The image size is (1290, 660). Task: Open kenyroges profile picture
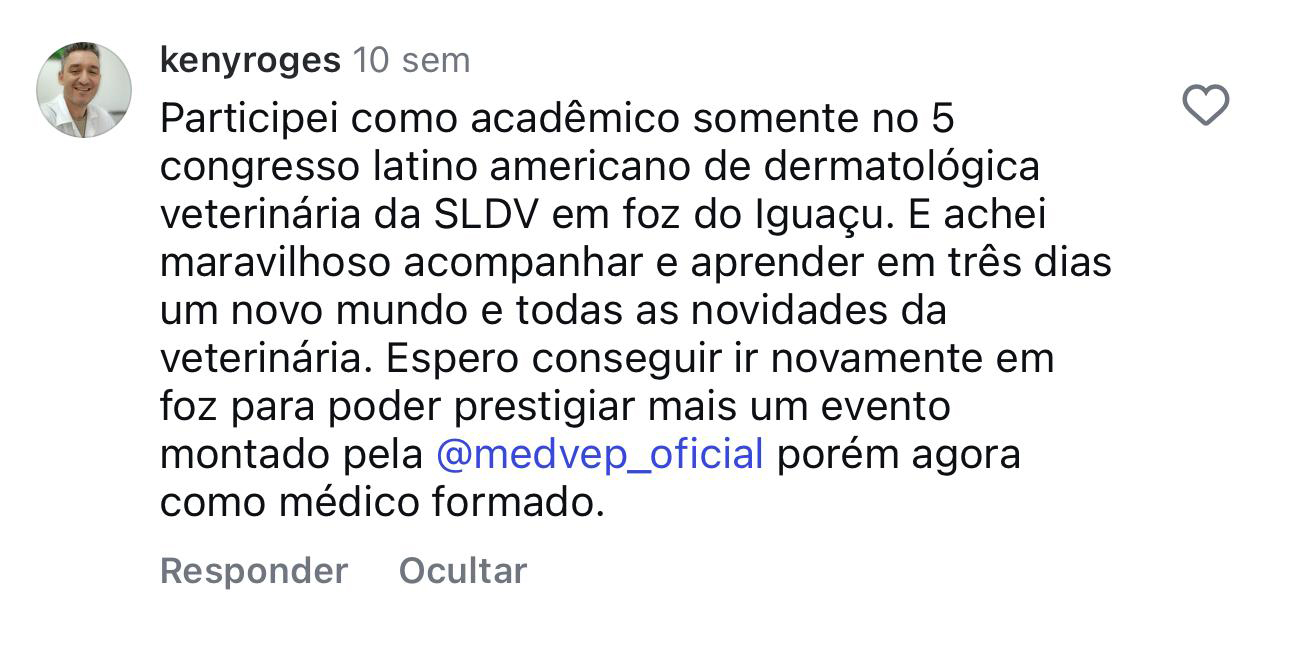click(x=84, y=90)
